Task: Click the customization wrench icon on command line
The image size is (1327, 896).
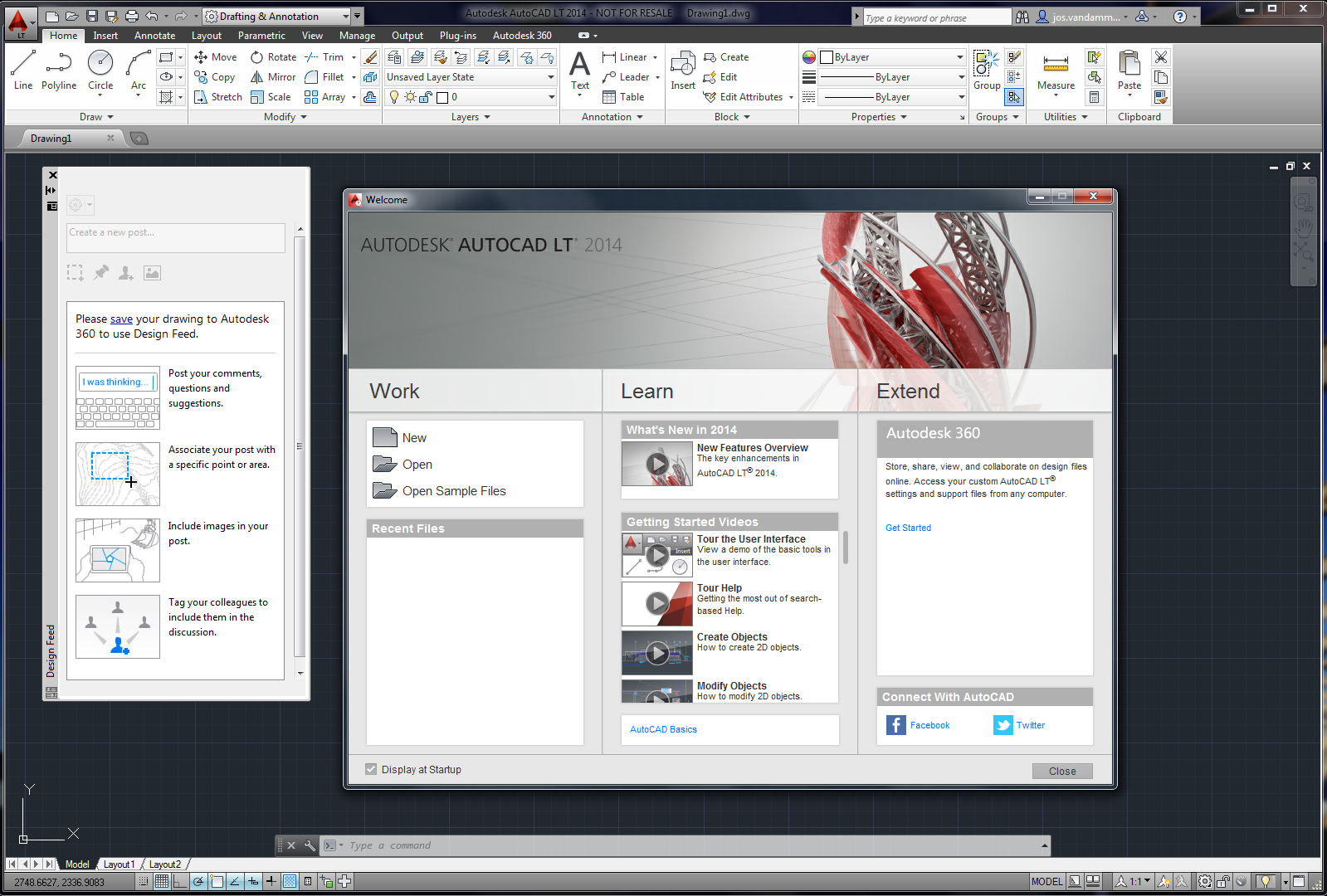Action: (310, 845)
